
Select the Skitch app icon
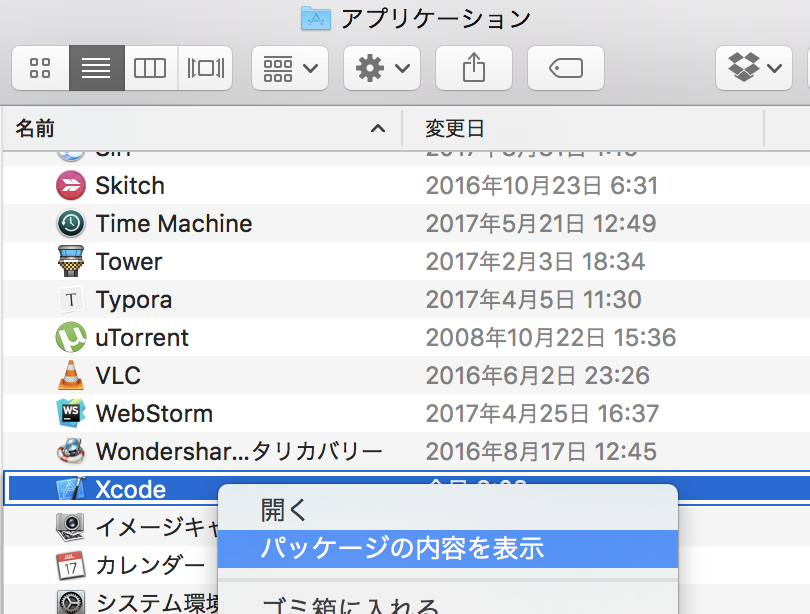pyautogui.click(x=71, y=185)
